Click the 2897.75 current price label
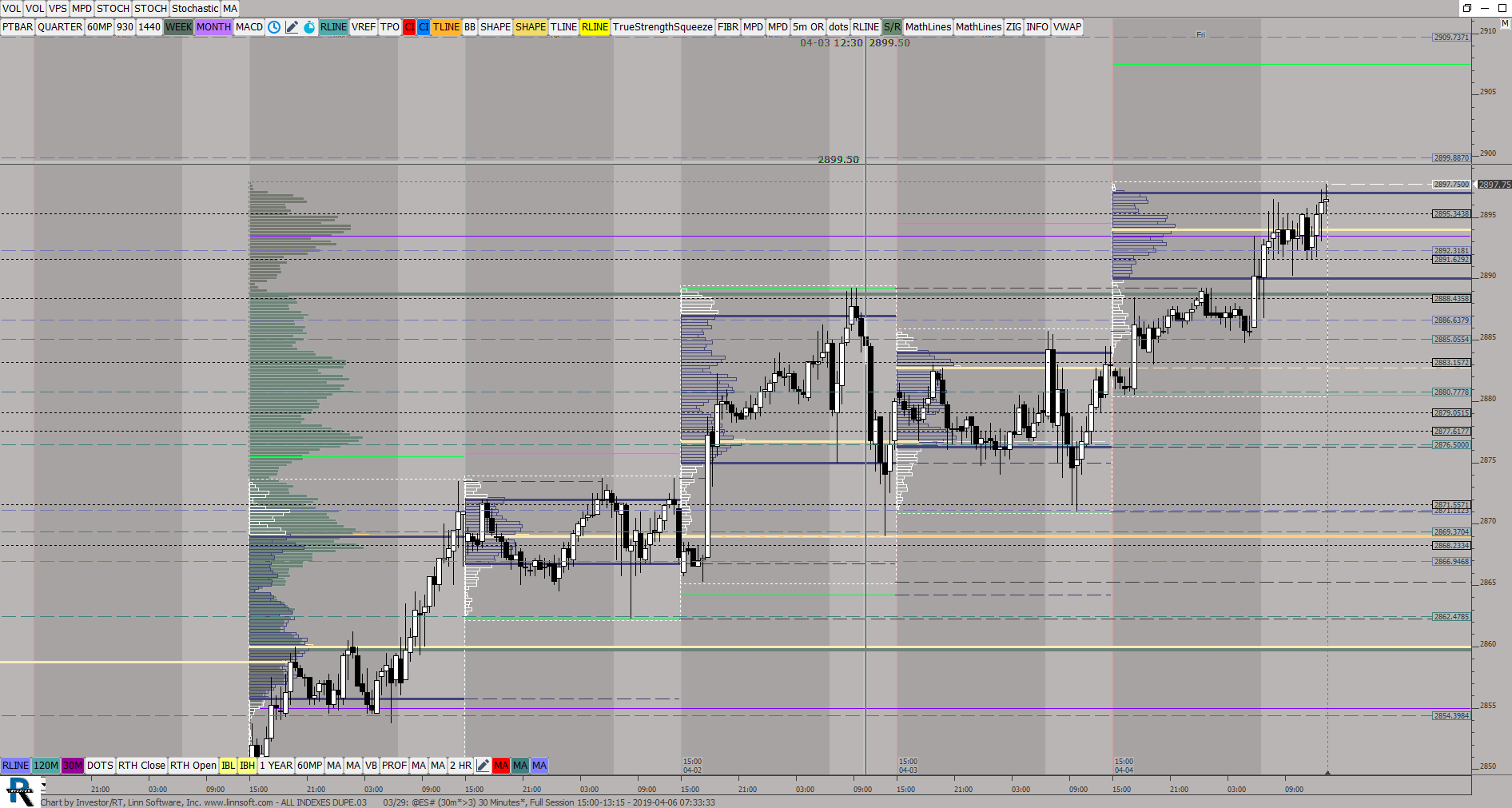 1494,185
